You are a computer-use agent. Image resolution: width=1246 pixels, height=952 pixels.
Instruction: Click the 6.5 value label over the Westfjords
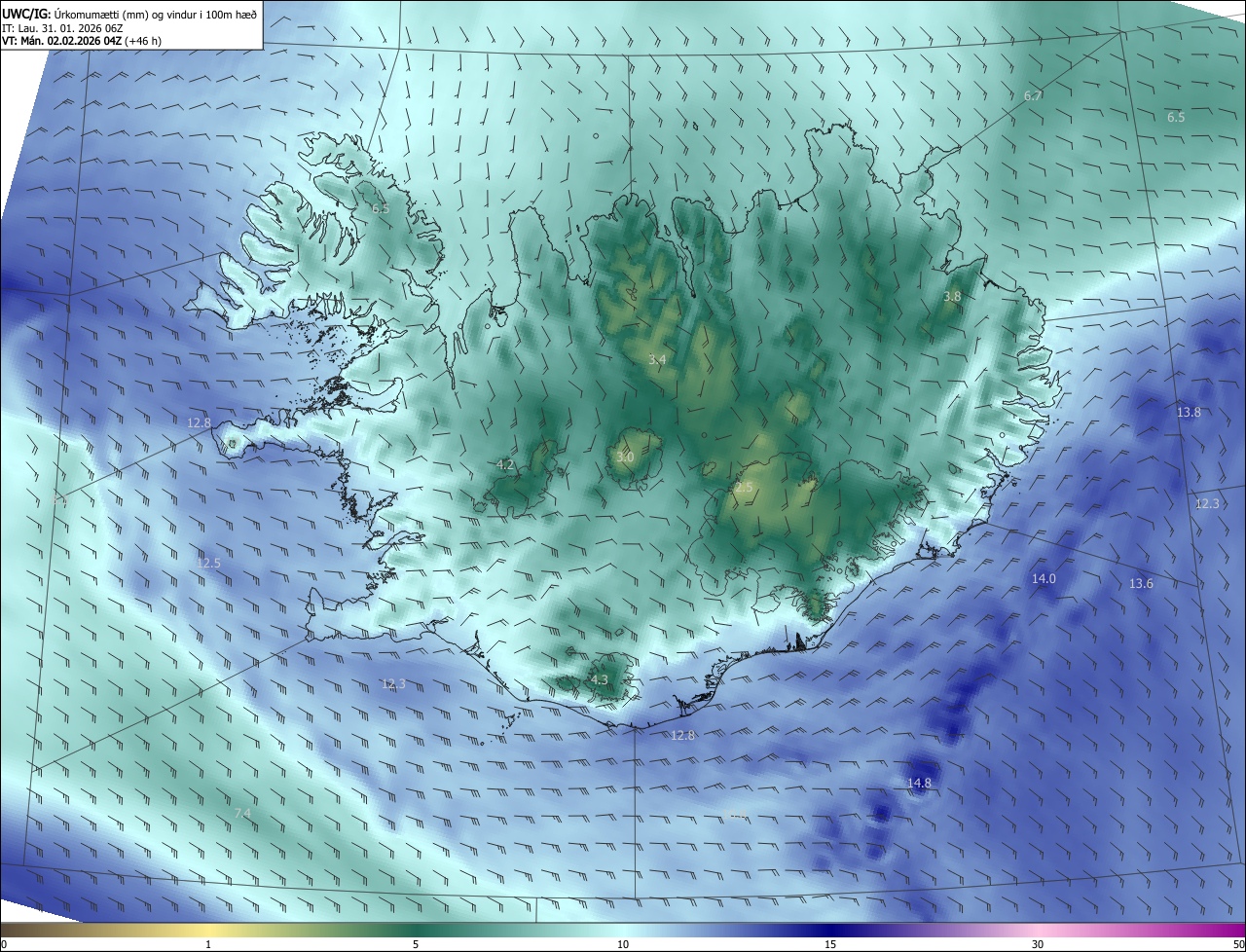pos(380,208)
